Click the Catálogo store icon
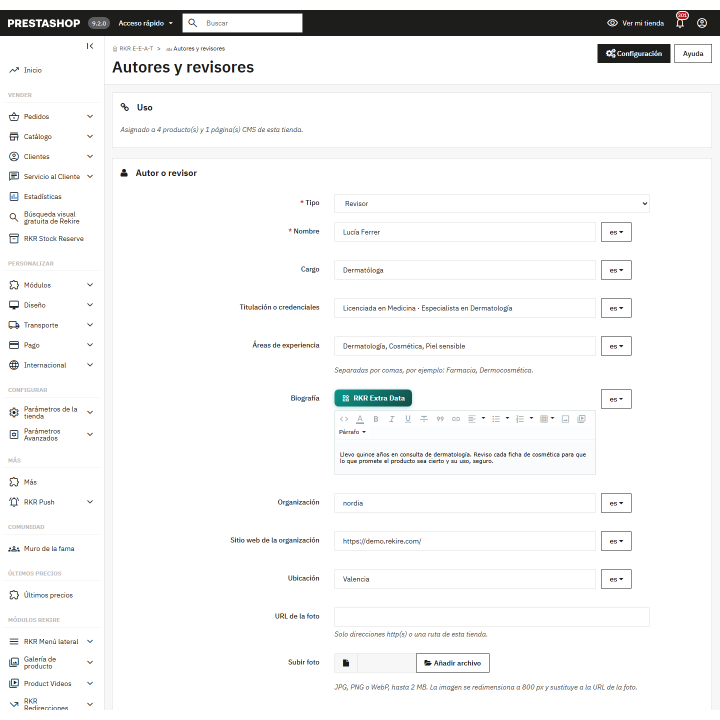Viewport: 720px width, 720px height. coord(14,136)
